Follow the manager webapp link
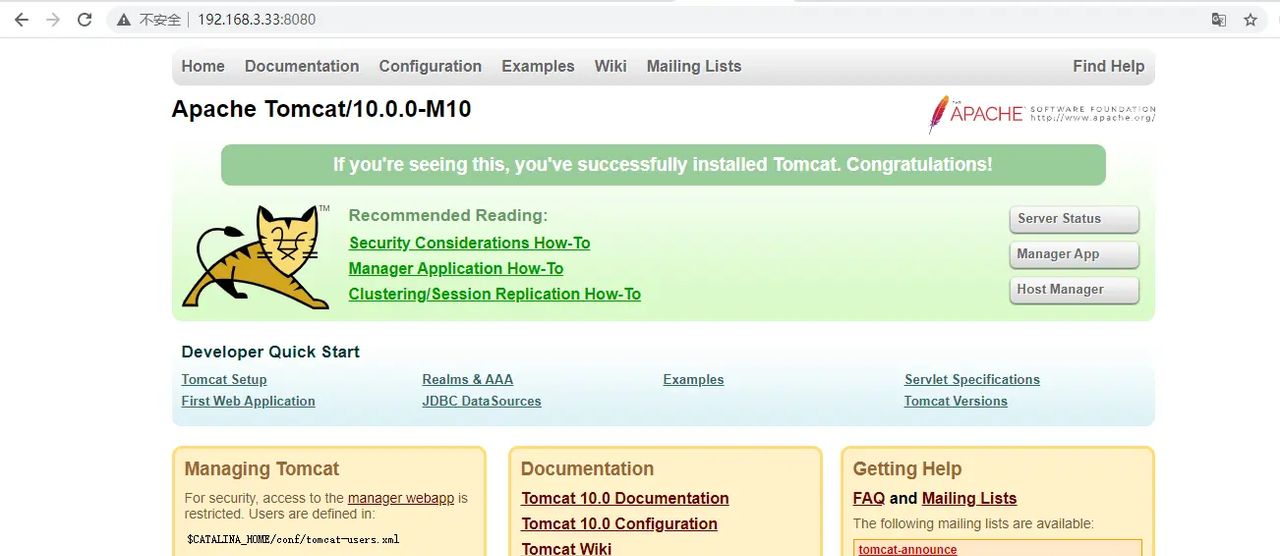Viewport: 1280px width, 556px height. tap(401, 498)
